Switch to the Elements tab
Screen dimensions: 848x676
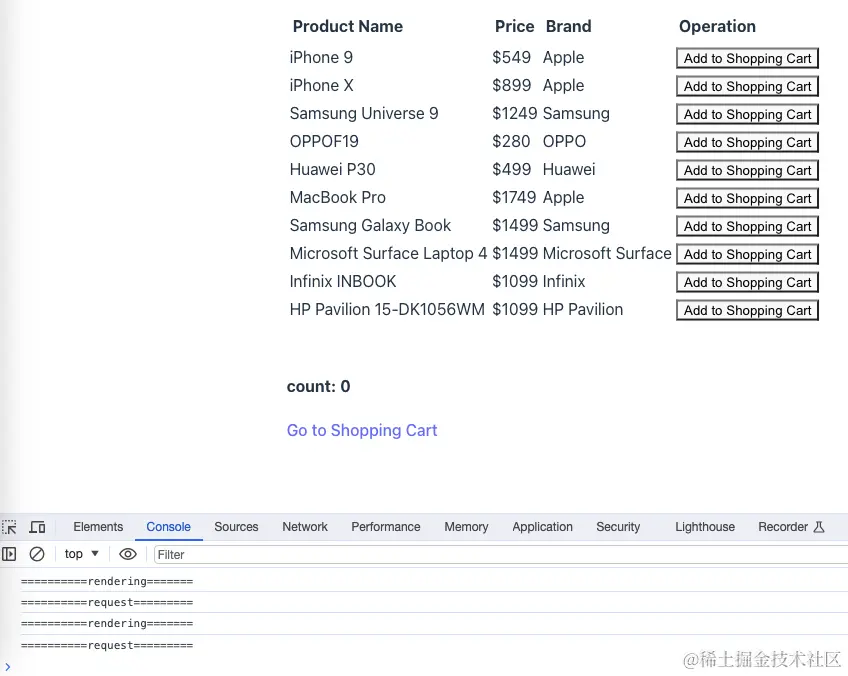pos(98,527)
